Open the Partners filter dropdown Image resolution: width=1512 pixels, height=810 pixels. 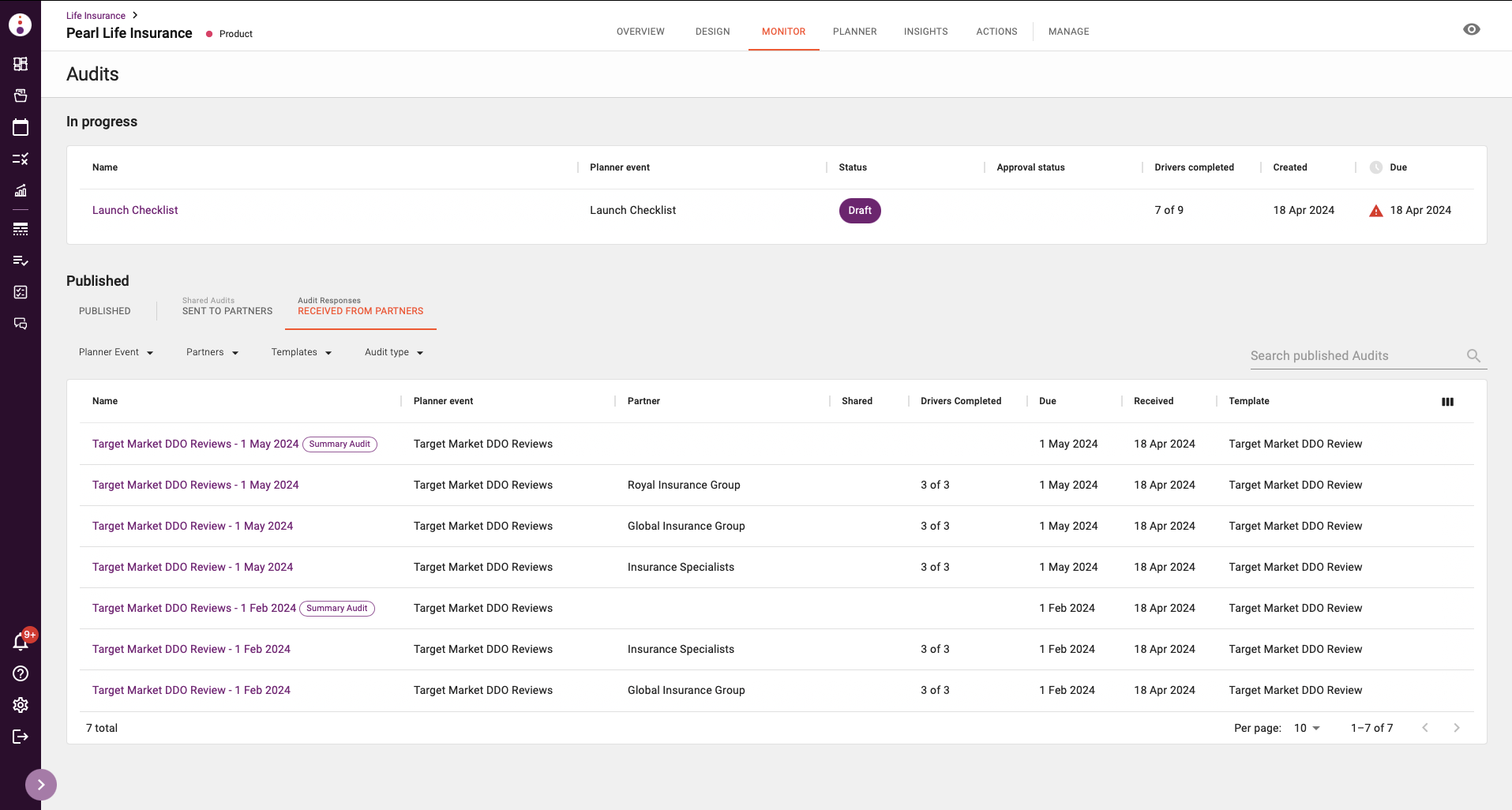212,352
